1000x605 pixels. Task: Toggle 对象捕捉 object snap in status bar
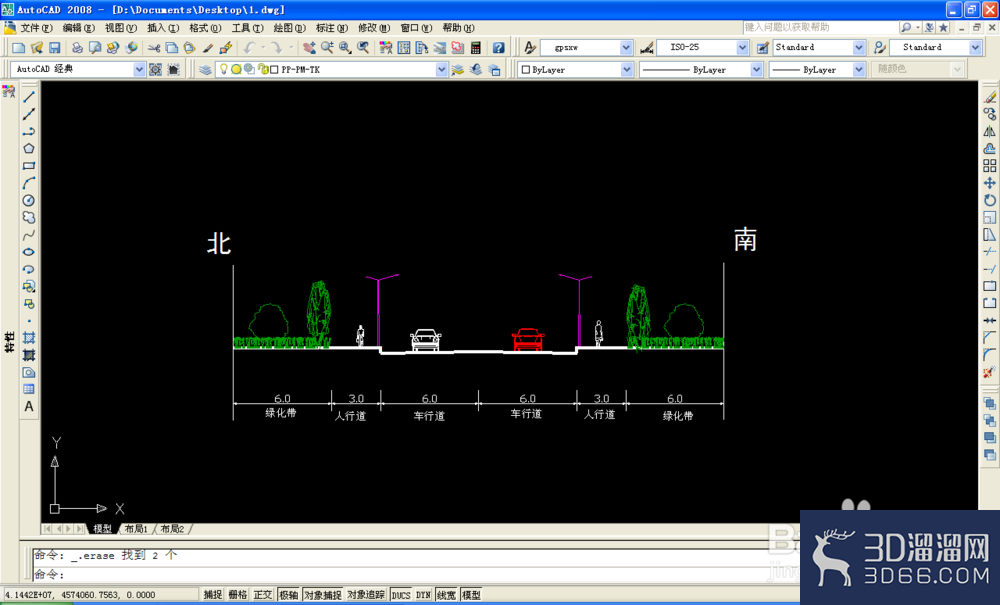point(323,595)
